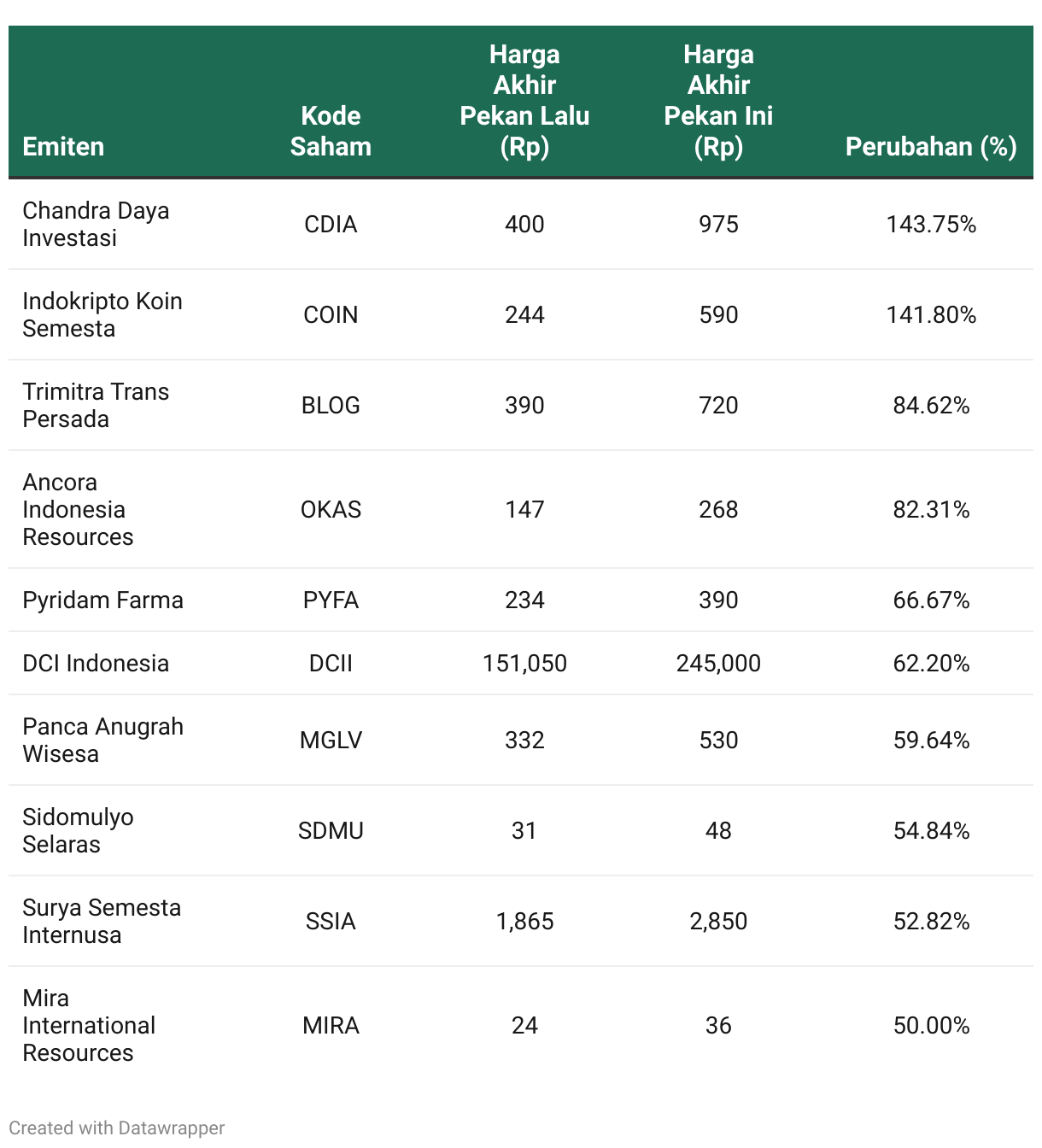Click the Pyridam Farma emiten name
The height and width of the screenshot is (1148, 1042).
pyautogui.click(x=102, y=600)
